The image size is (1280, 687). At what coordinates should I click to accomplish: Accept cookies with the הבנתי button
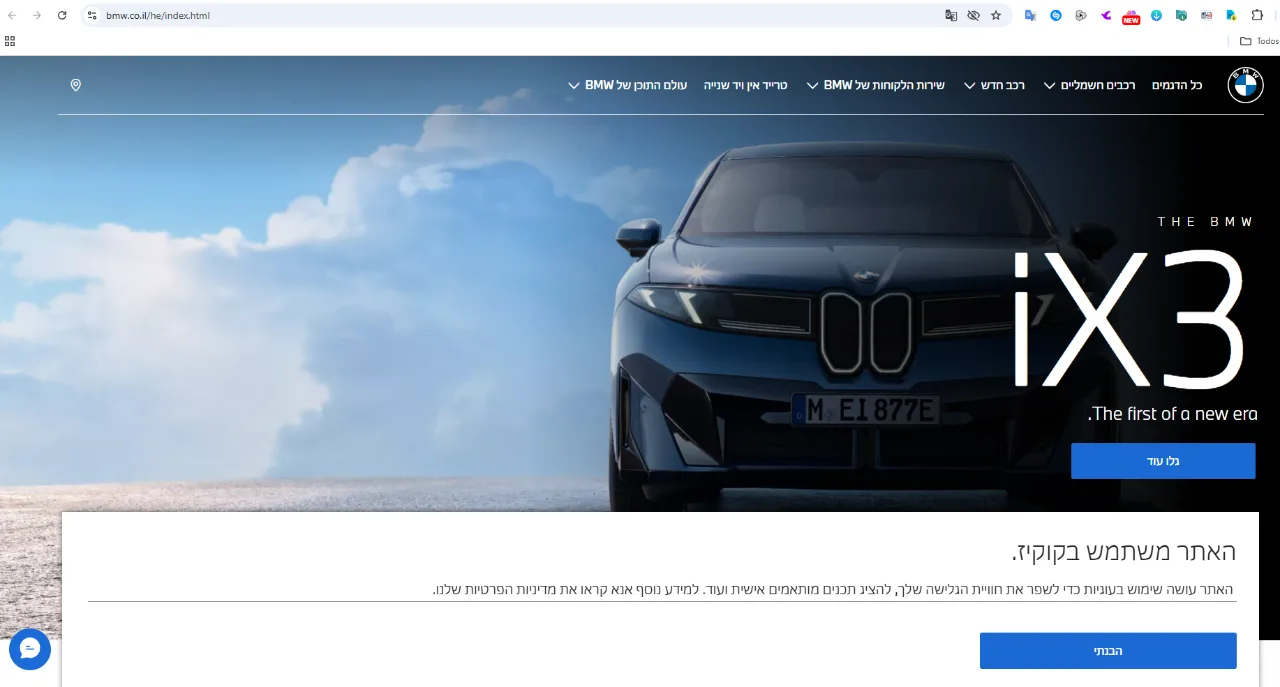click(x=1108, y=651)
